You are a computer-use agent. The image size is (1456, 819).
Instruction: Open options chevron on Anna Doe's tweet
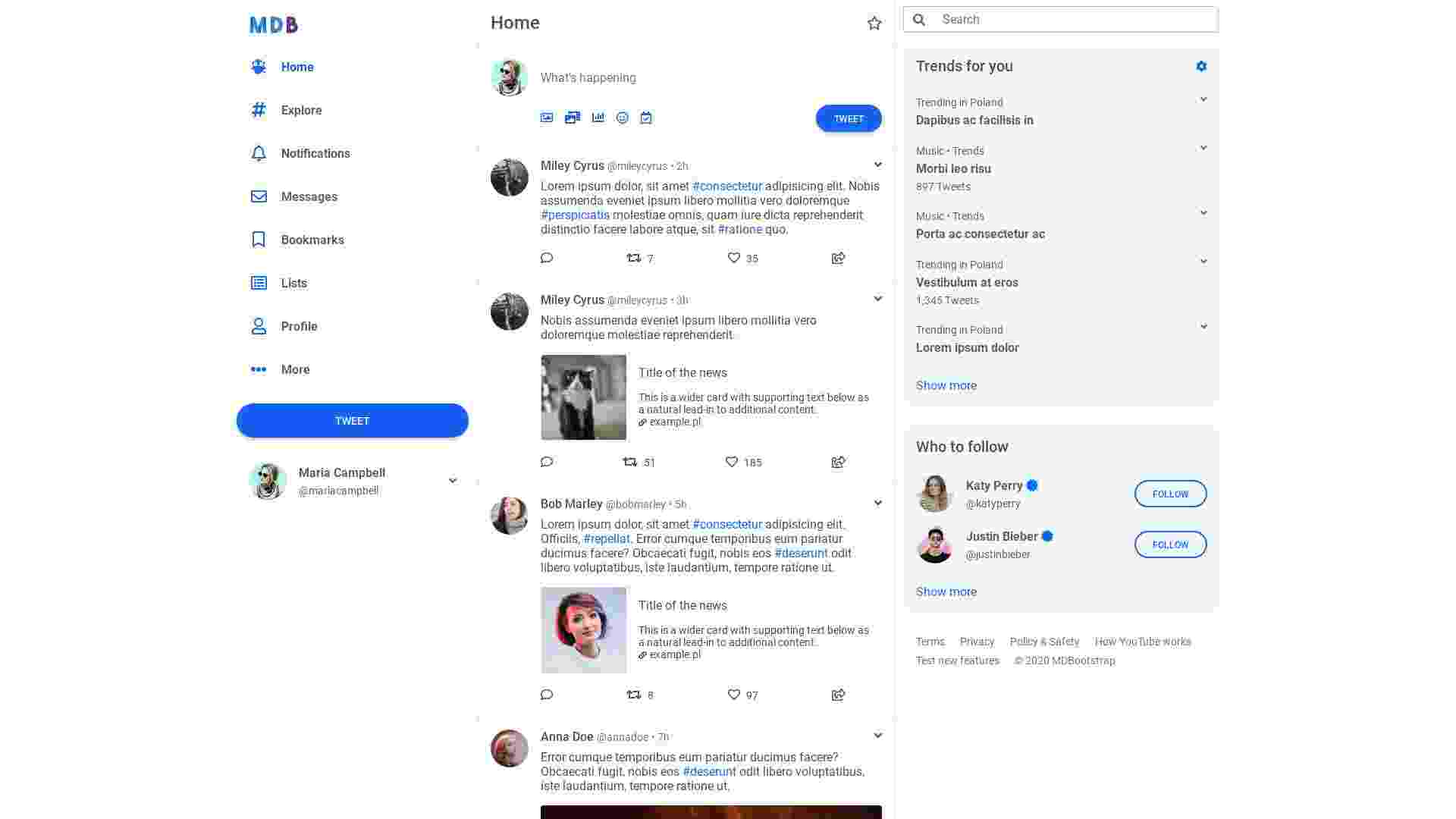(877, 736)
